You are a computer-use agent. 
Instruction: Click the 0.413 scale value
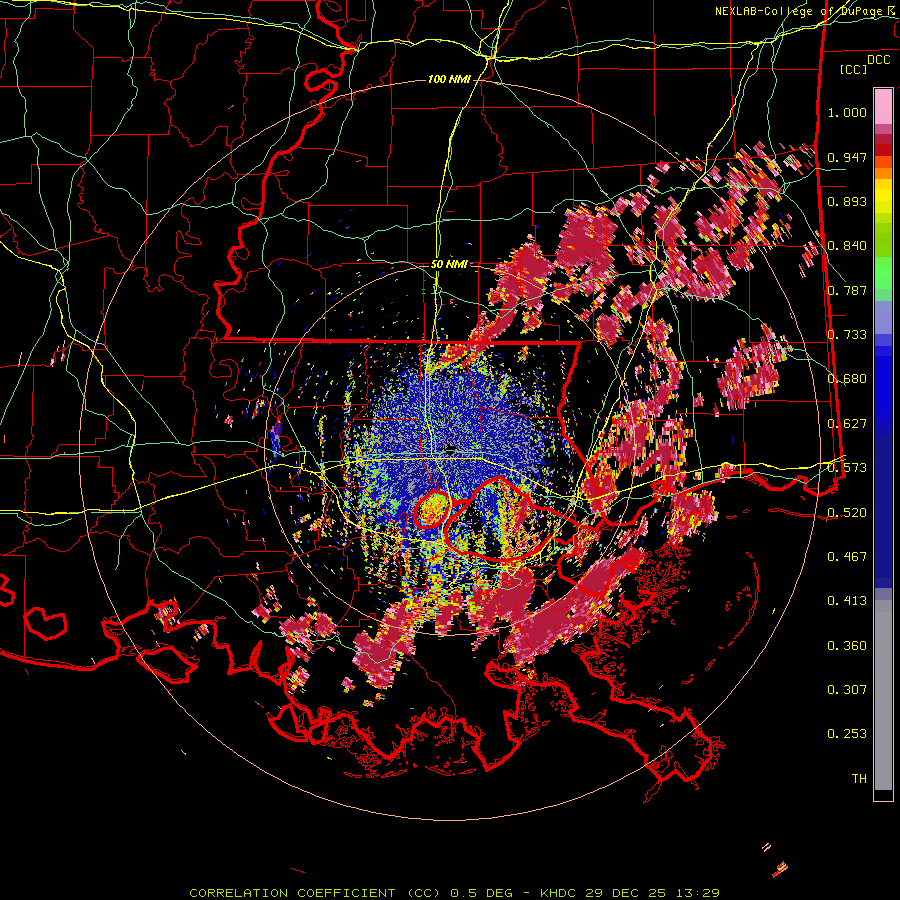(x=847, y=601)
